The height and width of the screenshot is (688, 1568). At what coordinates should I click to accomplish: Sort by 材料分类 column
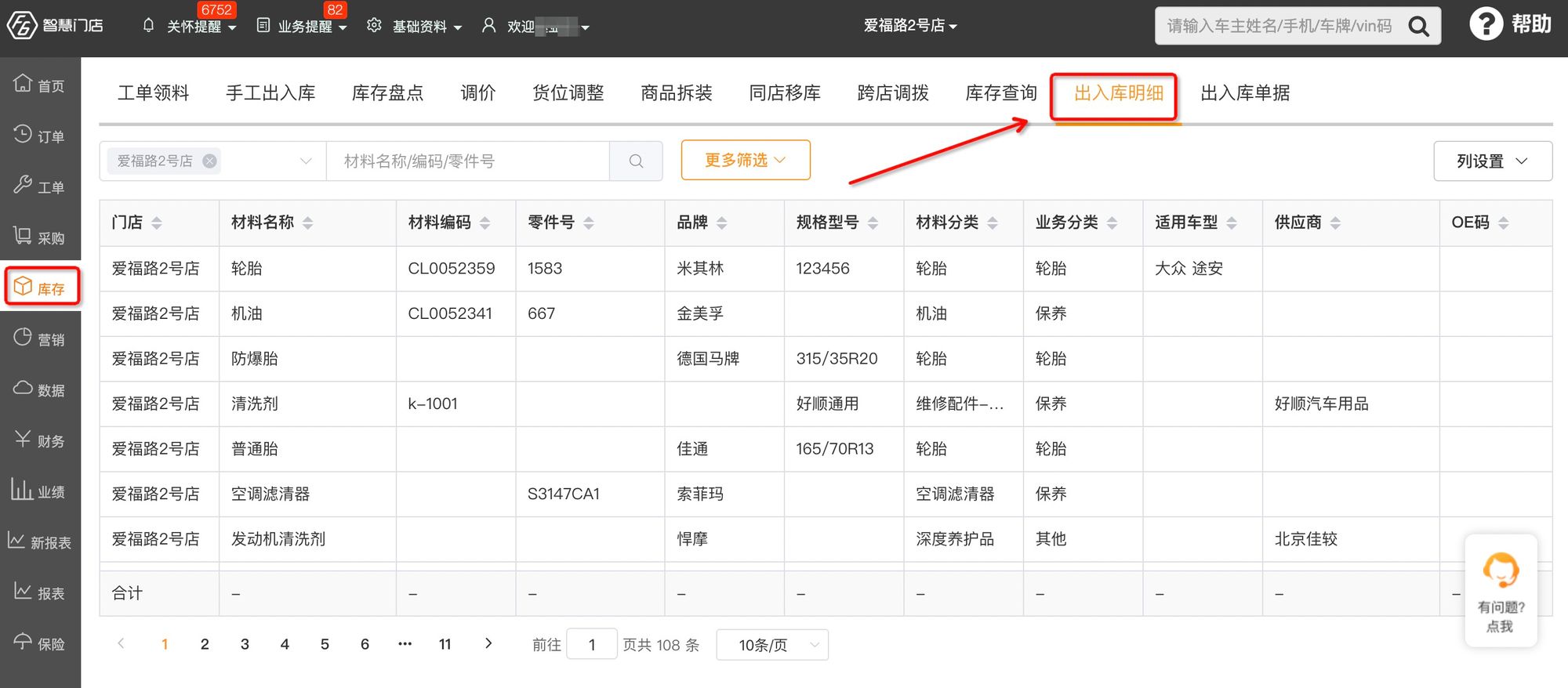(993, 223)
